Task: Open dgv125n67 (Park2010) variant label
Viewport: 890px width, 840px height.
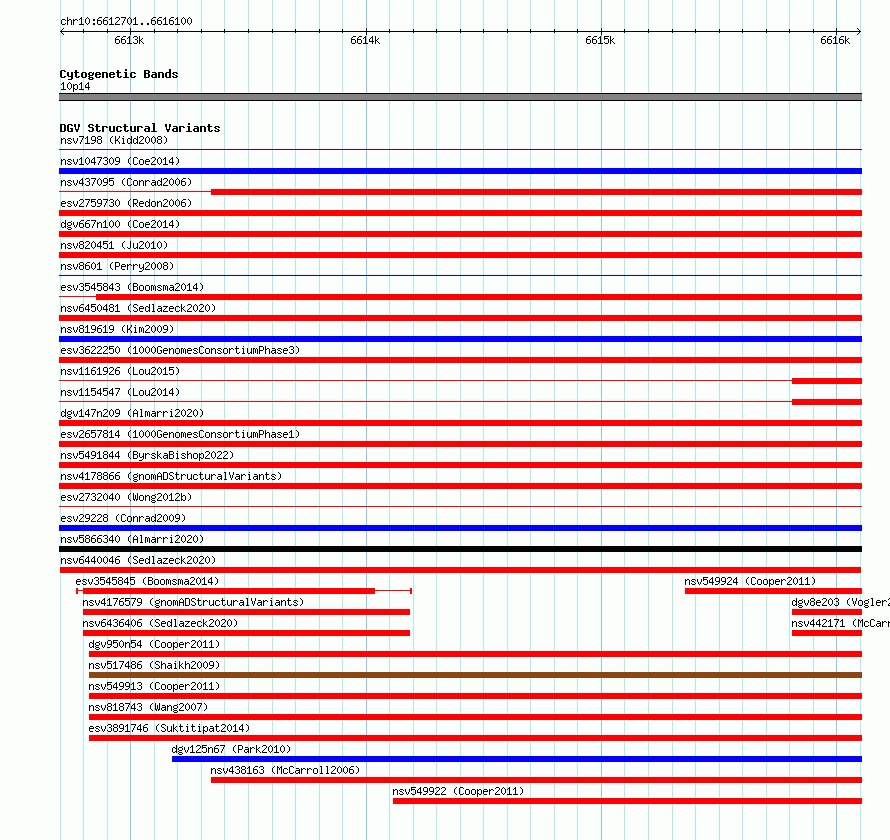Action: pos(231,749)
